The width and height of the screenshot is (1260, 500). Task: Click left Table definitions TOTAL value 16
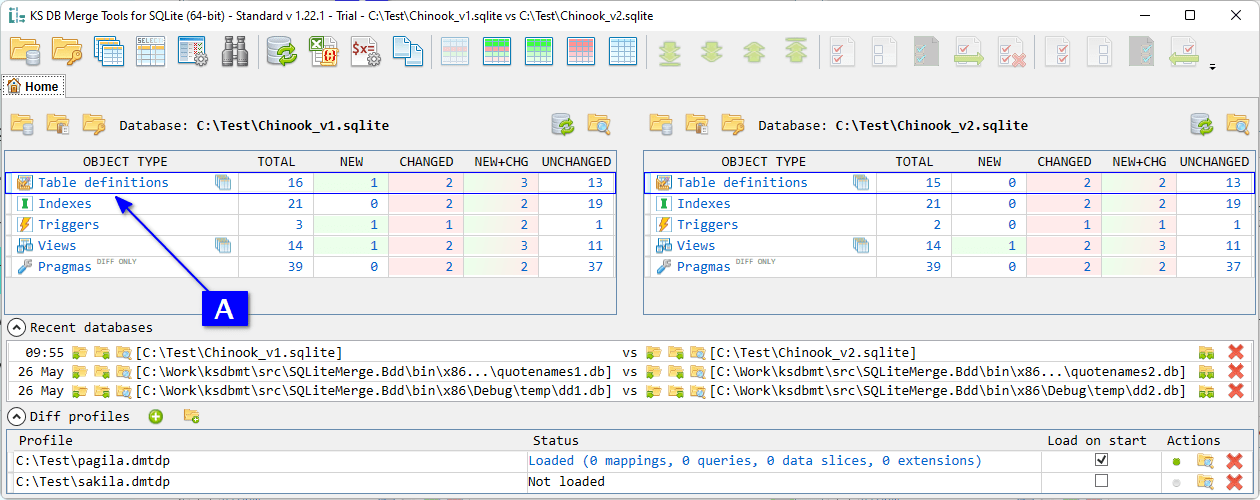point(294,182)
